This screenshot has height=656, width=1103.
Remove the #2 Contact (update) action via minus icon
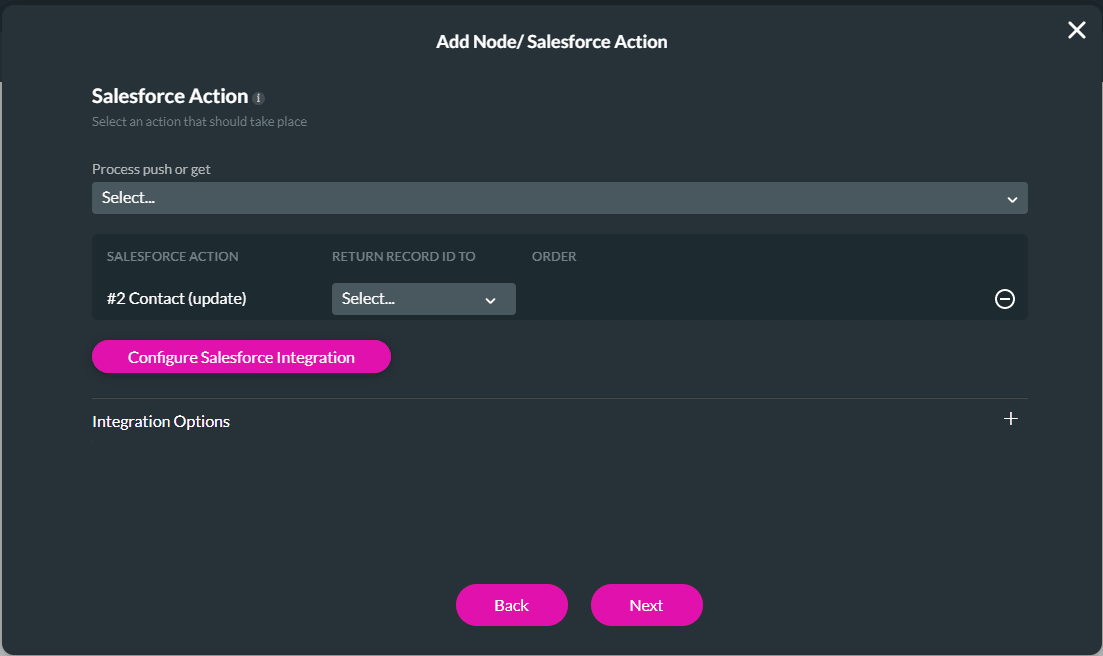coord(1004,298)
